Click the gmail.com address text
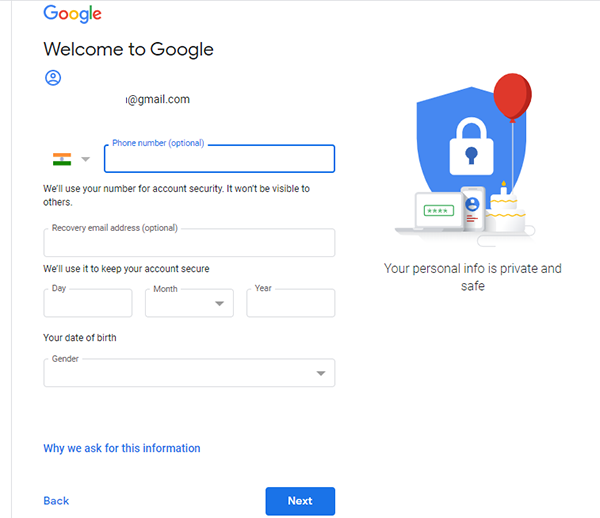 [x=158, y=99]
